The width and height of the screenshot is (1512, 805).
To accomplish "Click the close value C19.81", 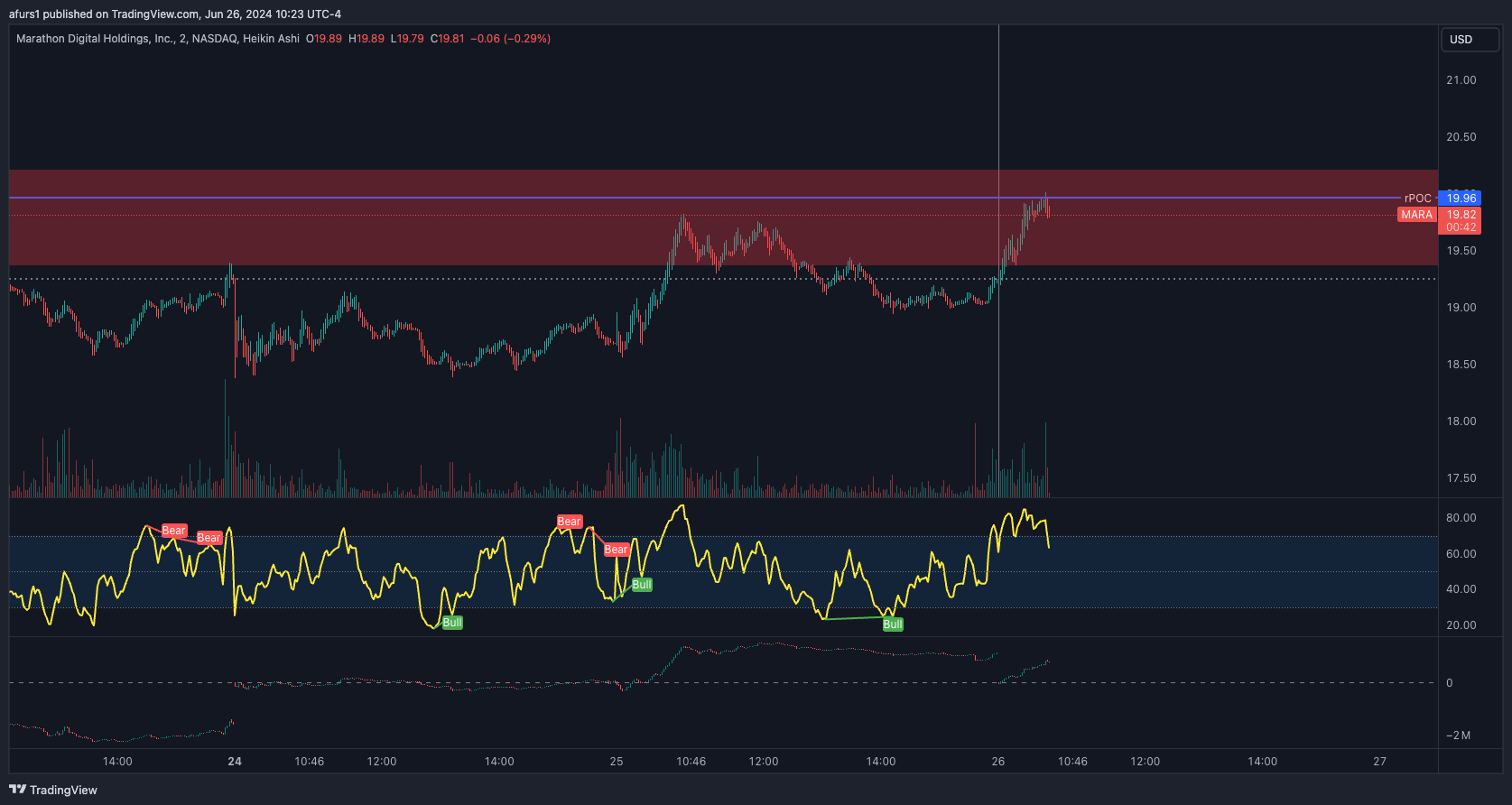I will 448,39.
